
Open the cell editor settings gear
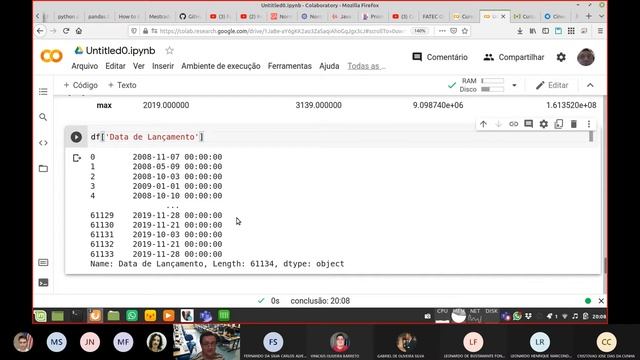544,124
